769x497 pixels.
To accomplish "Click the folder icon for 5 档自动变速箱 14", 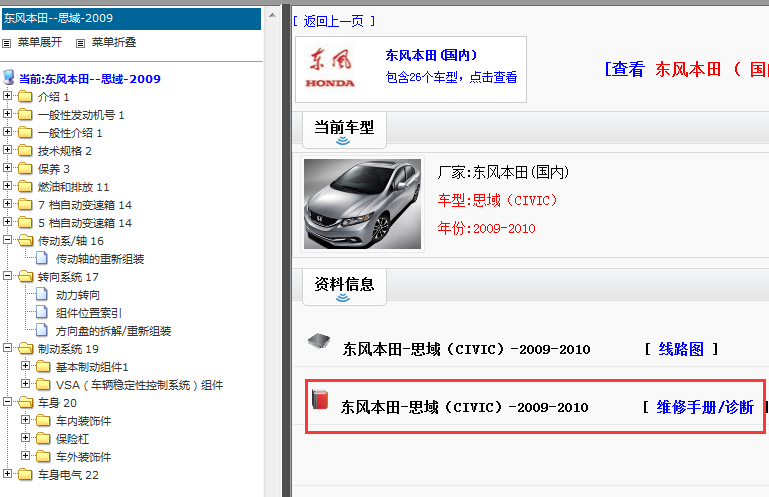I will 25,223.
